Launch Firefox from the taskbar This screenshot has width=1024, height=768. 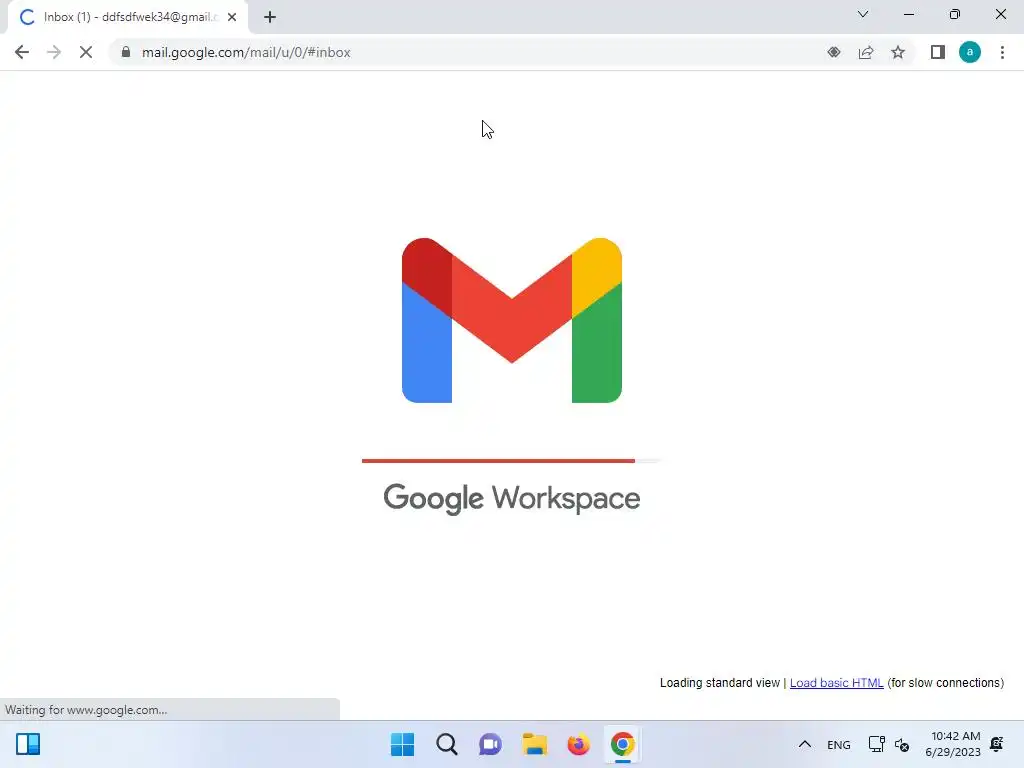click(x=579, y=744)
